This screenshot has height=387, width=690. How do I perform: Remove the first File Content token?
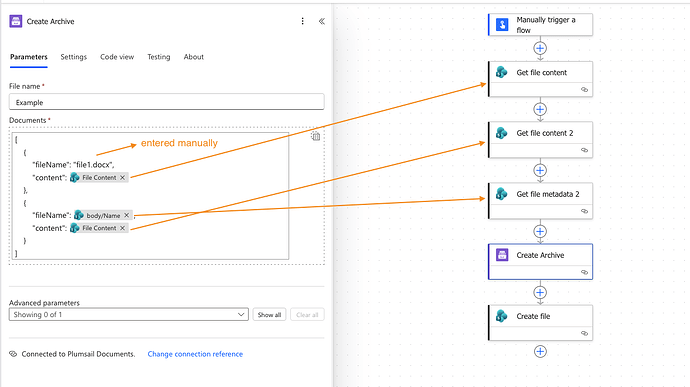coord(122,177)
